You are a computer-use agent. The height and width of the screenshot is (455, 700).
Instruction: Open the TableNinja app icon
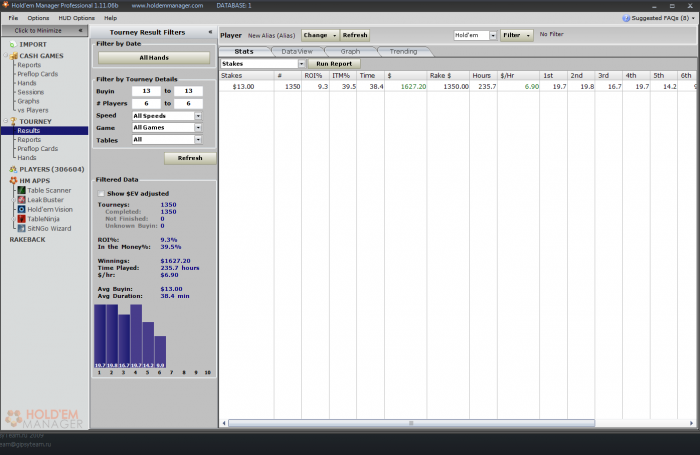[x=21, y=219]
